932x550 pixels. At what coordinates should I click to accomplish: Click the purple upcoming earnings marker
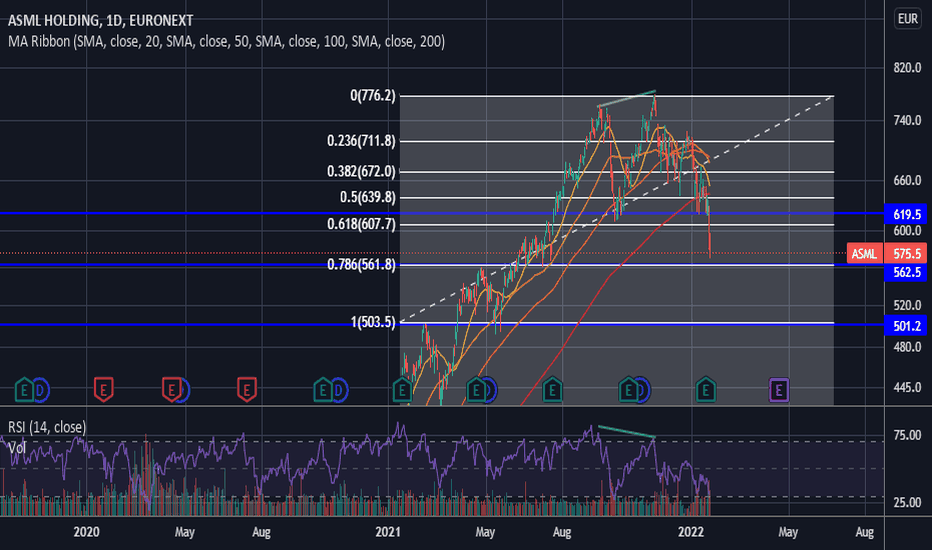coord(779,390)
